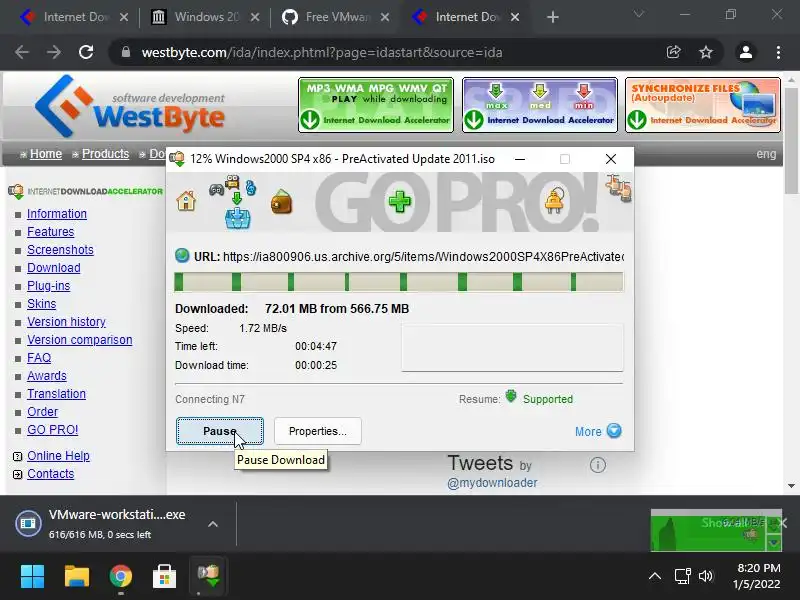
Task: Click the max med min speed banner
Action: click(x=540, y=105)
